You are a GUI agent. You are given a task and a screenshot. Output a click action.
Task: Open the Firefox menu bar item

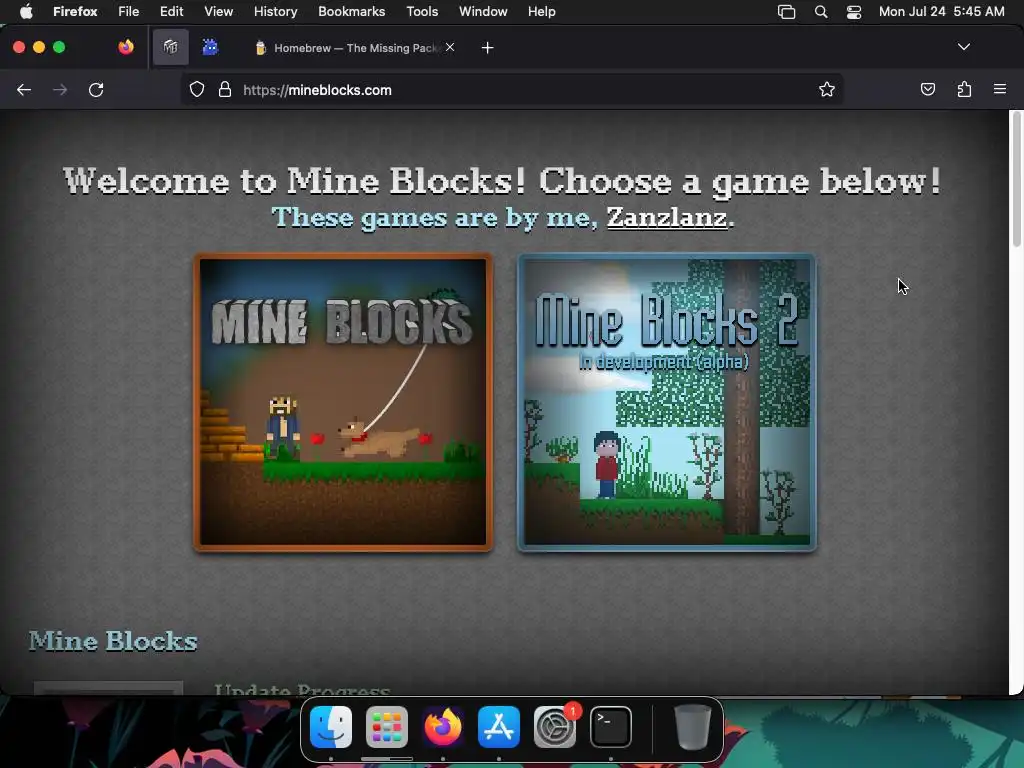coord(75,12)
